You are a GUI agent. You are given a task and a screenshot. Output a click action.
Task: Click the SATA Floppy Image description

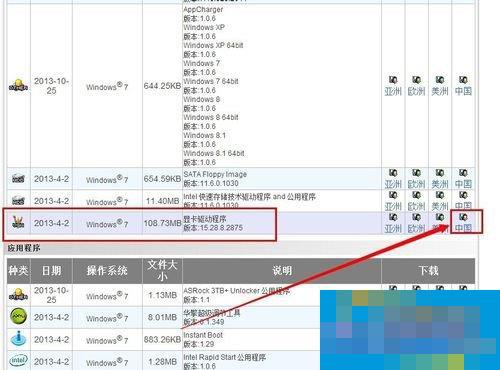(x=215, y=174)
